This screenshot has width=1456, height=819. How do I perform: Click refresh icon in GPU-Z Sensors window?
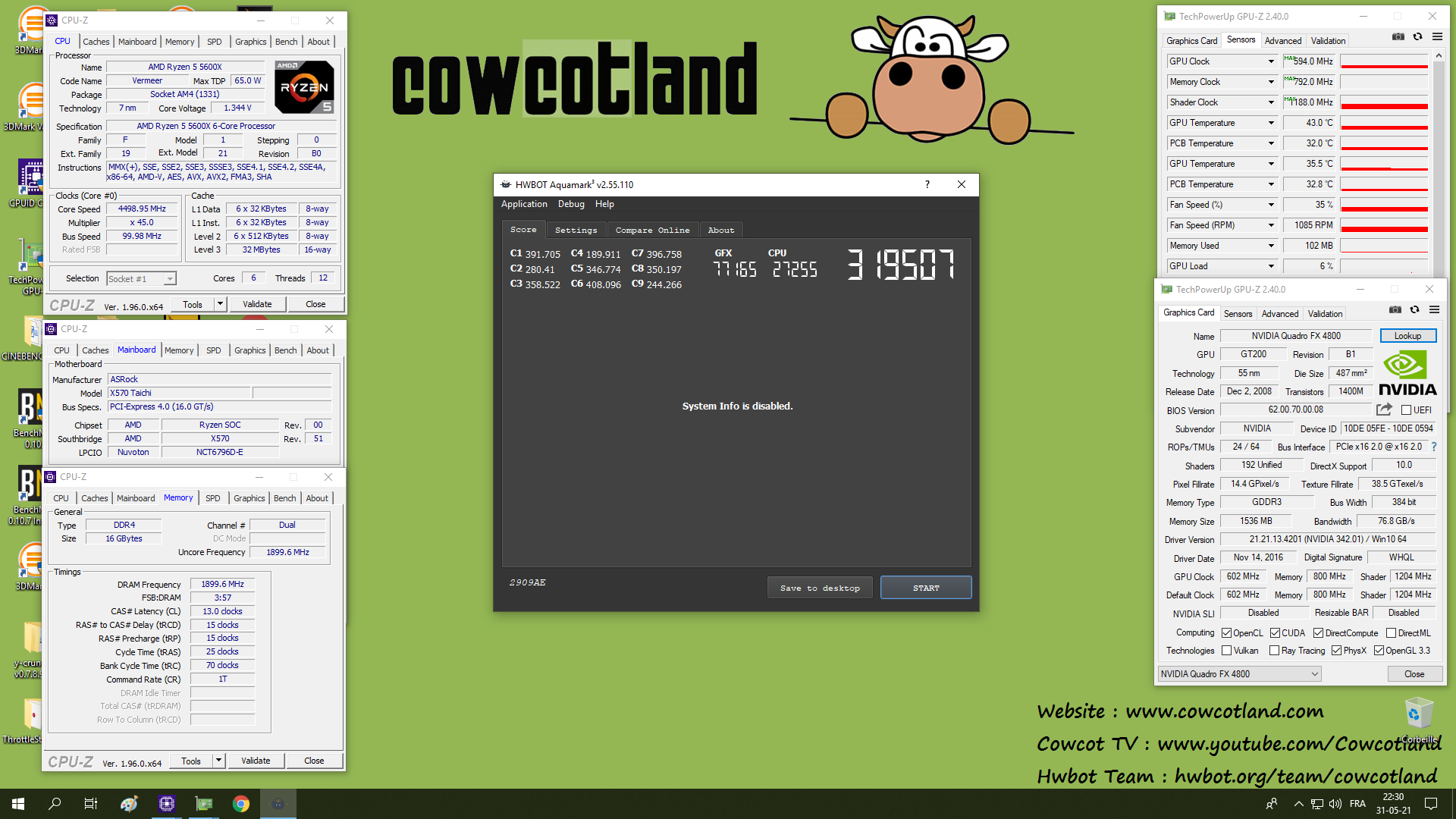[x=1417, y=37]
